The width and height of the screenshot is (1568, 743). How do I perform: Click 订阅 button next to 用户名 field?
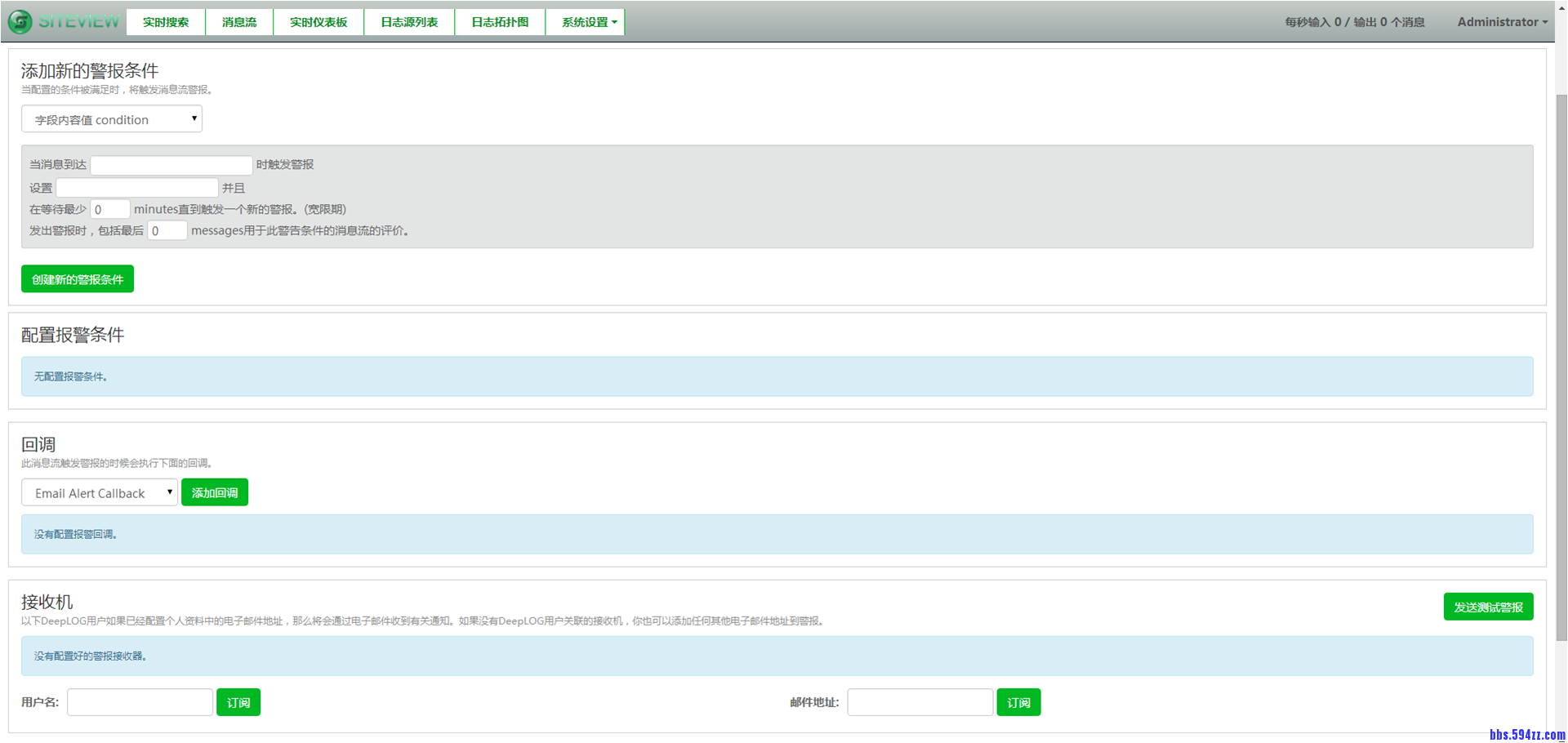coord(238,703)
